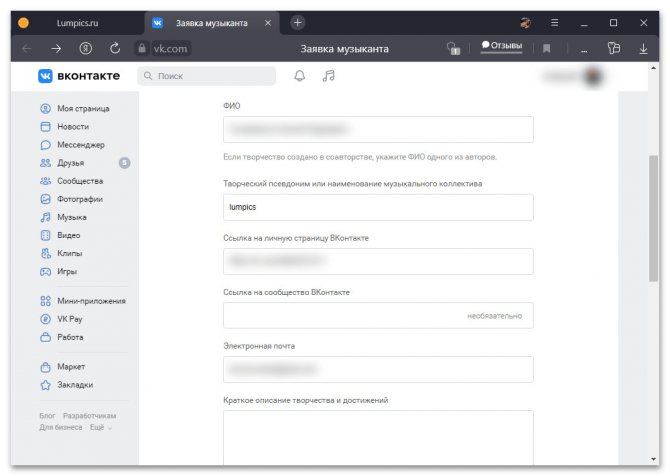Click the address bar more options dots
Image resolution: width=670 pixels, height=476 pixels.
(x=584, y=51)
